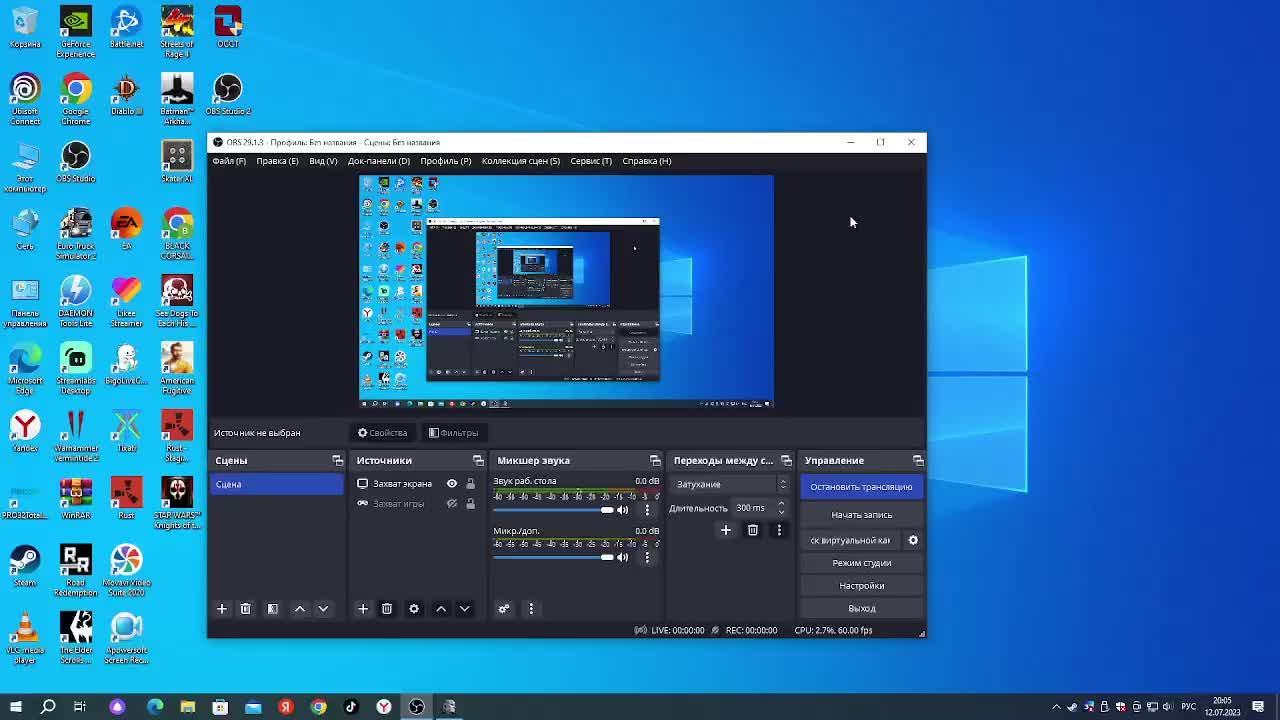This screenshot has height=720, width=1280.
Task: Toggle the lock on Захват экрана source
Action: [x=470, y=484]
